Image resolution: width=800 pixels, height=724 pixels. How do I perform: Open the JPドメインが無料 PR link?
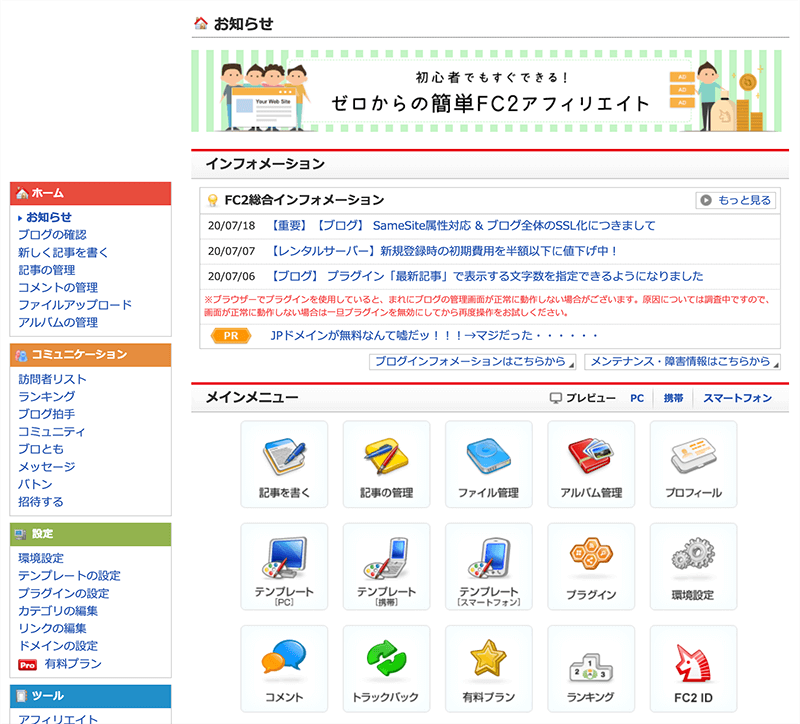(434, 335)
